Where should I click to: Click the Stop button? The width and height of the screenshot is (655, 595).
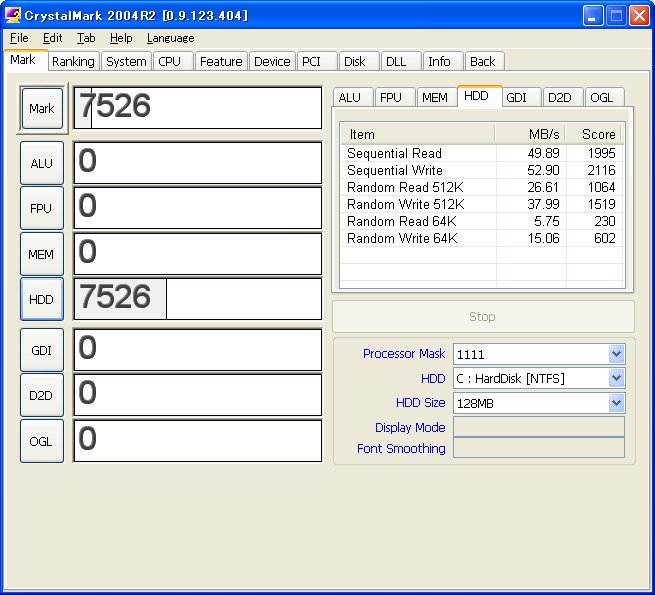click(x=483, y=316)
